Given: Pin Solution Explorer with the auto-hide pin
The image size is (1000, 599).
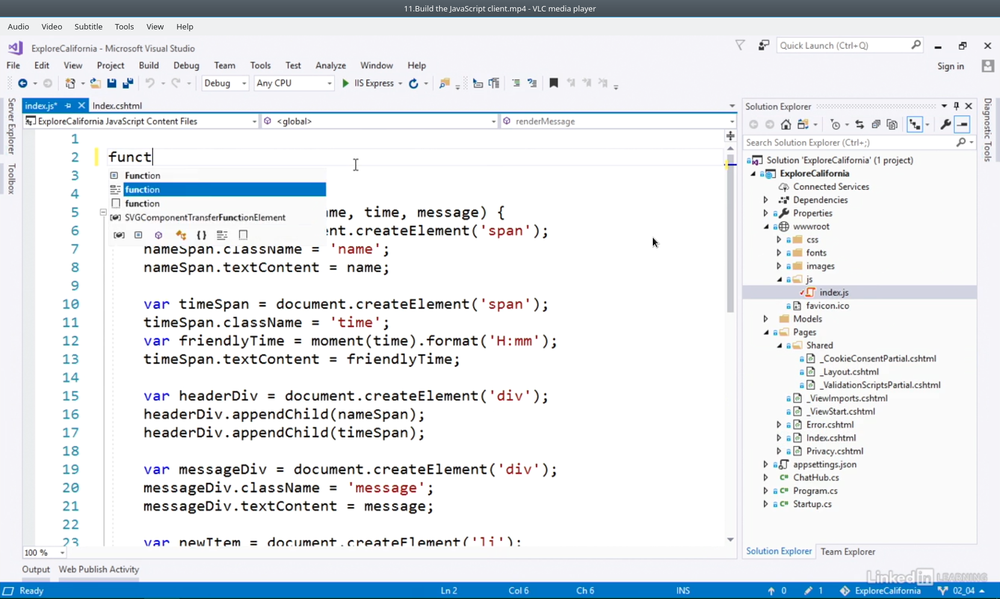Looking at the screenshot, I should (x=956, y=106).
